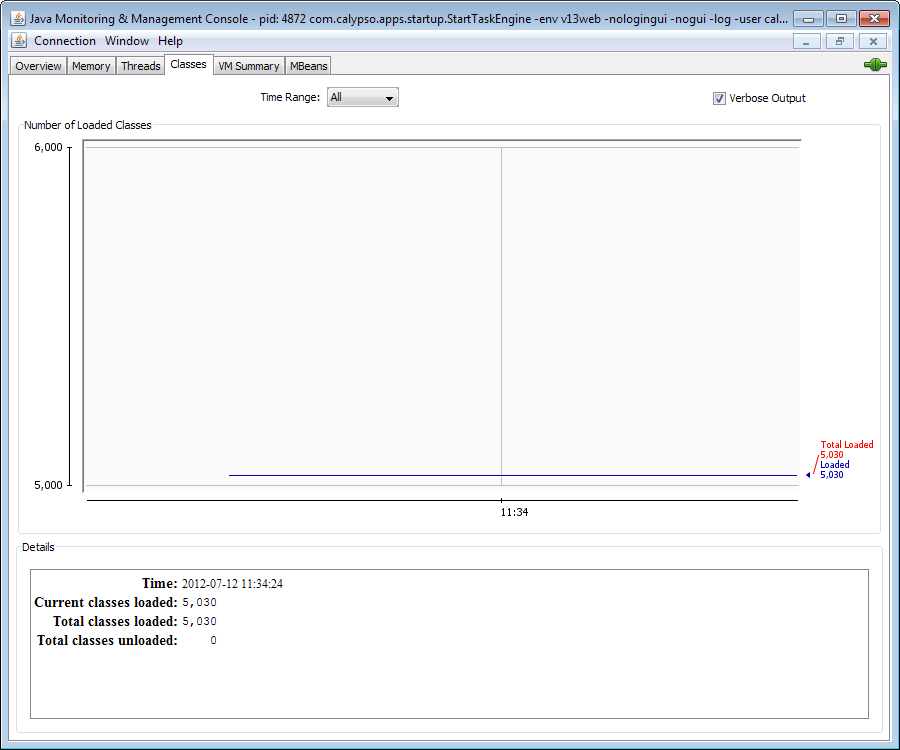Click the Details section heading
The height and width of the screenshot is (750, 900).
(38, 547)
